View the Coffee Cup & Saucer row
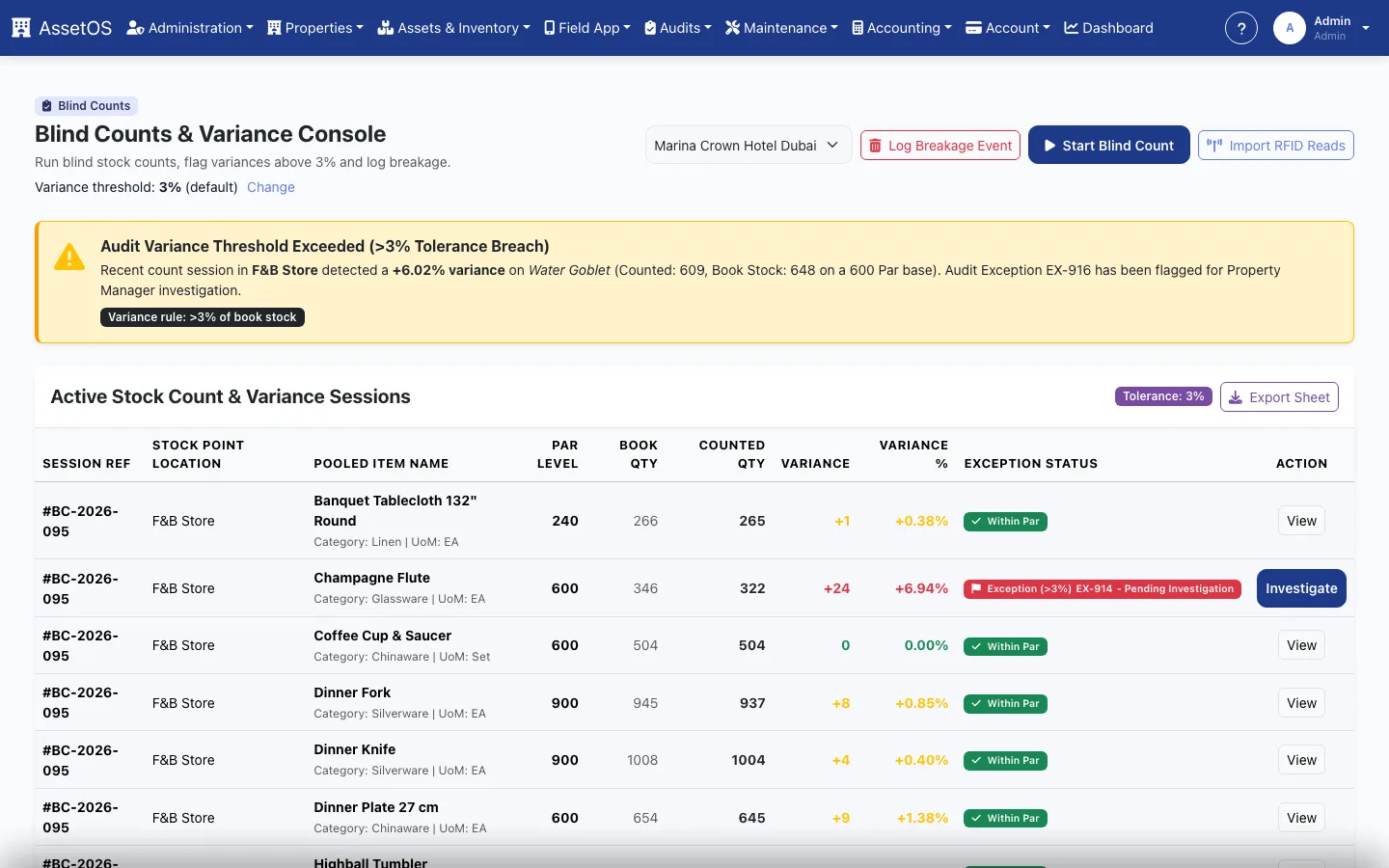The width and height of the screenshot is (1389, 868). point(1301,645)
